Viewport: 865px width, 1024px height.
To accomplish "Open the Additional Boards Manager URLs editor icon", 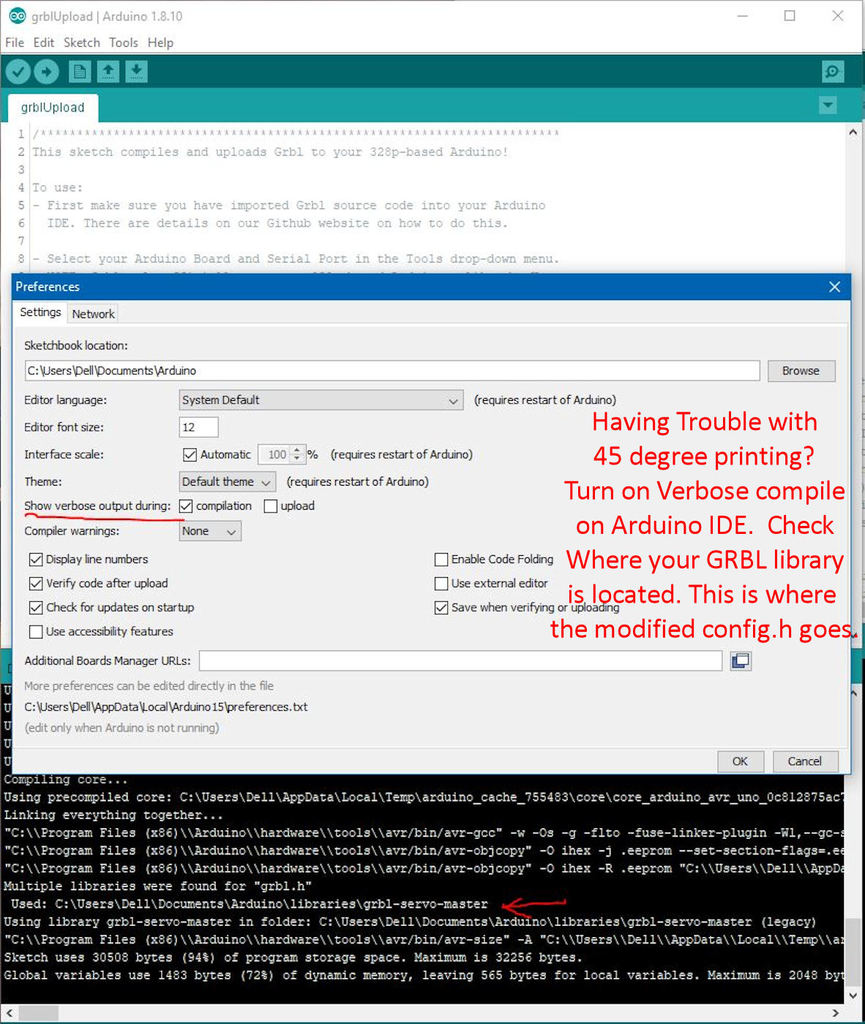I will [x=740, y=661].
